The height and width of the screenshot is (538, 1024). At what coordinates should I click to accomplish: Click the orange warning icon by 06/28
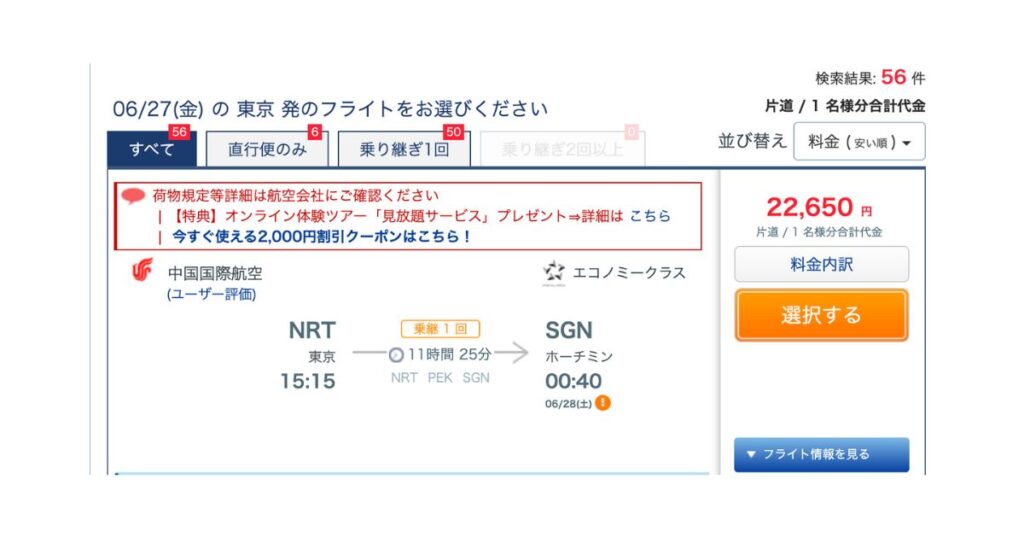point(603,403)
